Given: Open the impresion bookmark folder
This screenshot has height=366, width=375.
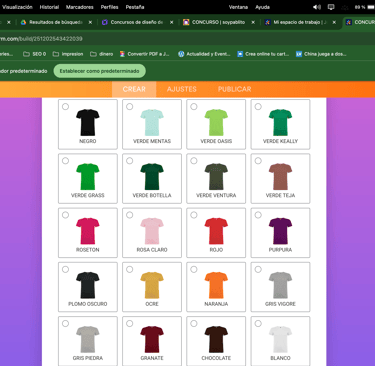Looking at the screenshot, I should (68, 54).
